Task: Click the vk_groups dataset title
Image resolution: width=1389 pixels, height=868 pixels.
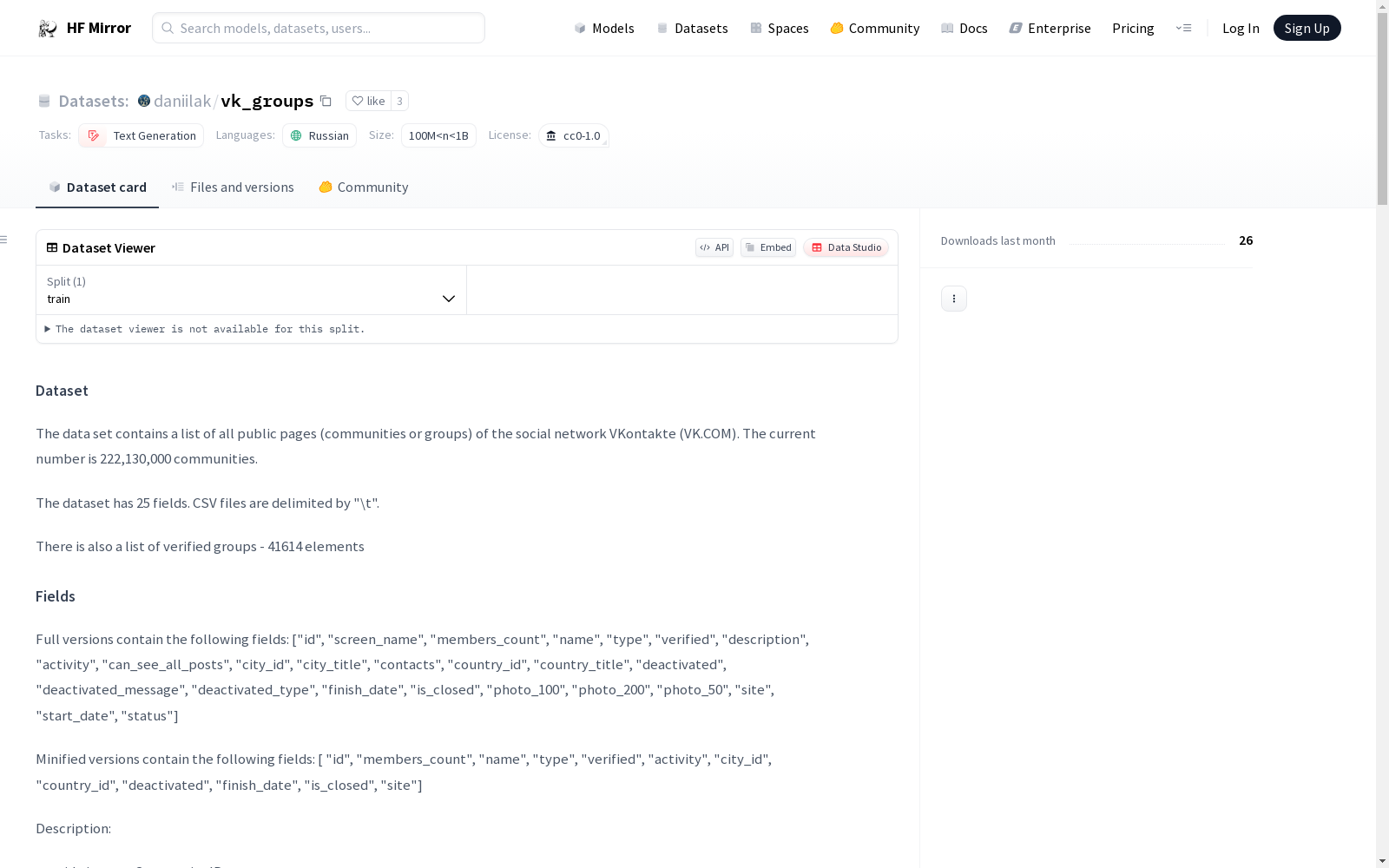Action: pyautogui.click(x=267, y=101)
